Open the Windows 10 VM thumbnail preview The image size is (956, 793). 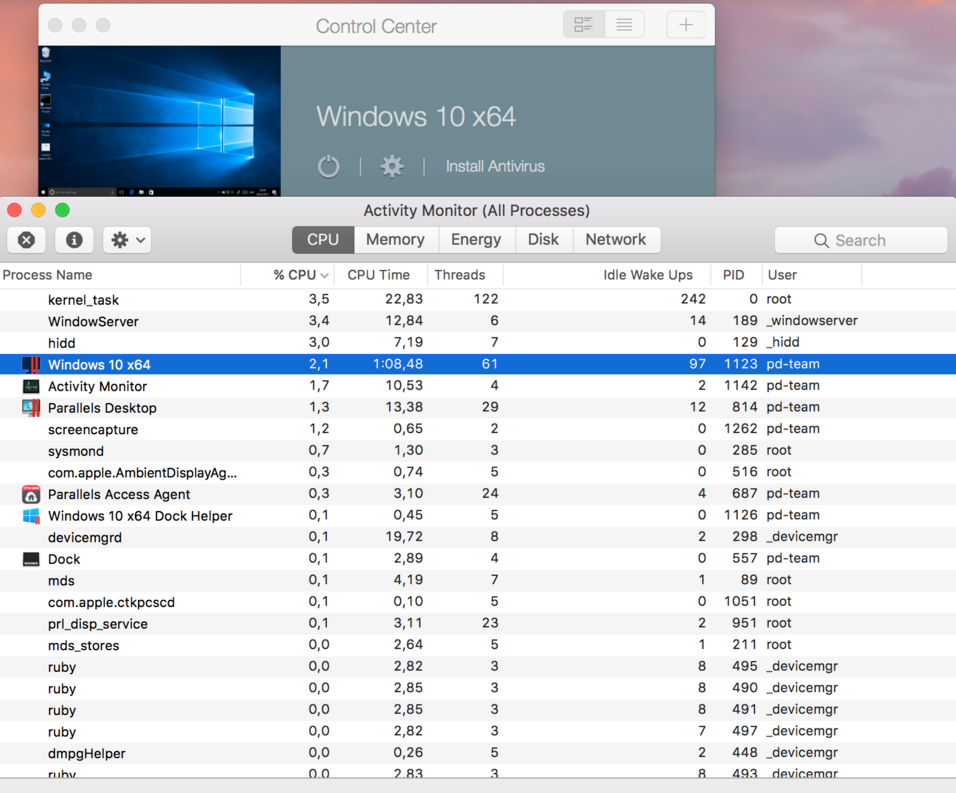(160, 120)
